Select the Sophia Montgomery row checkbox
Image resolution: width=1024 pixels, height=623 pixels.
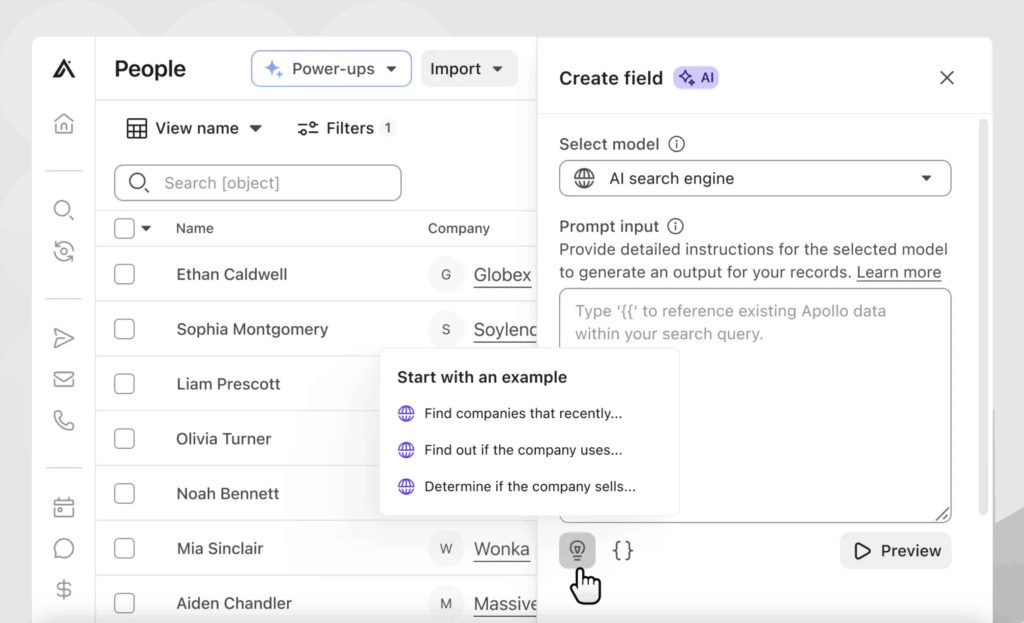coord(124,329)
